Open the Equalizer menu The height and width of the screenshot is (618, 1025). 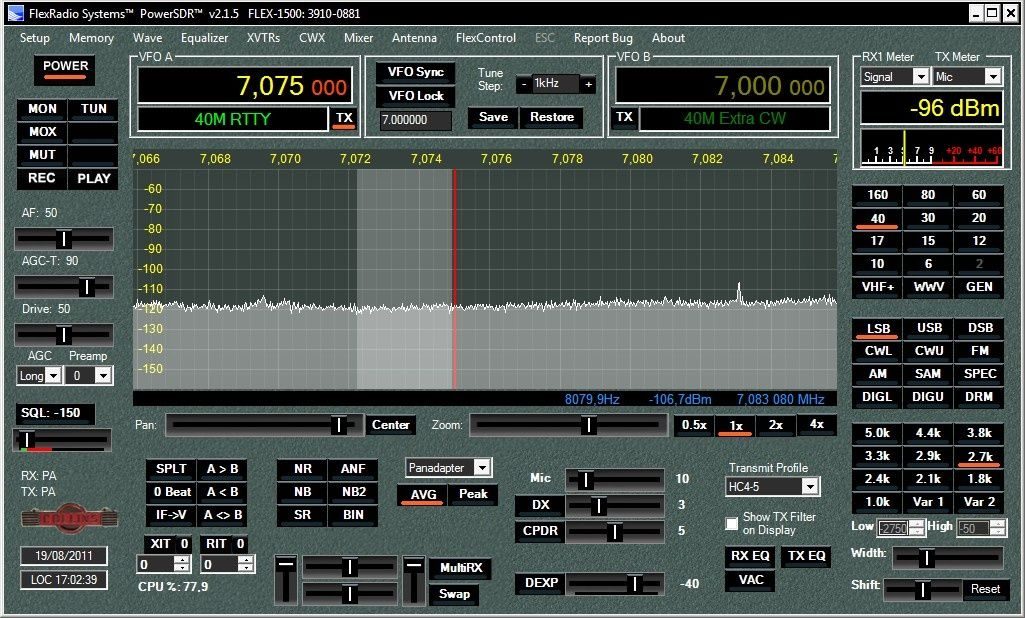coord(205,38)
